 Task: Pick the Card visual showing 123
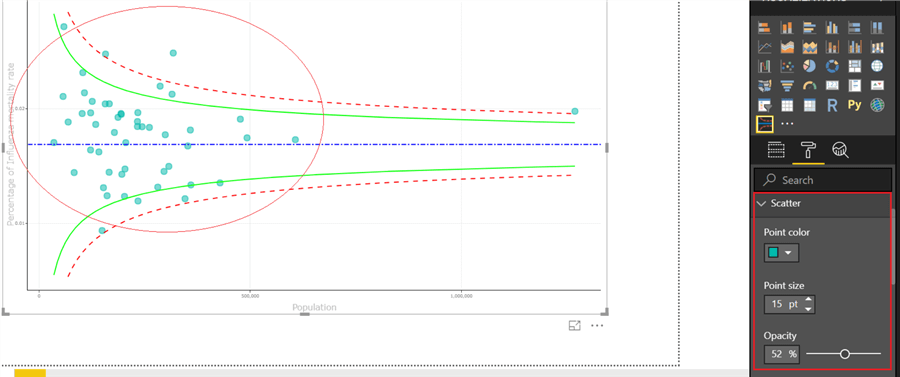coord(832,86)
